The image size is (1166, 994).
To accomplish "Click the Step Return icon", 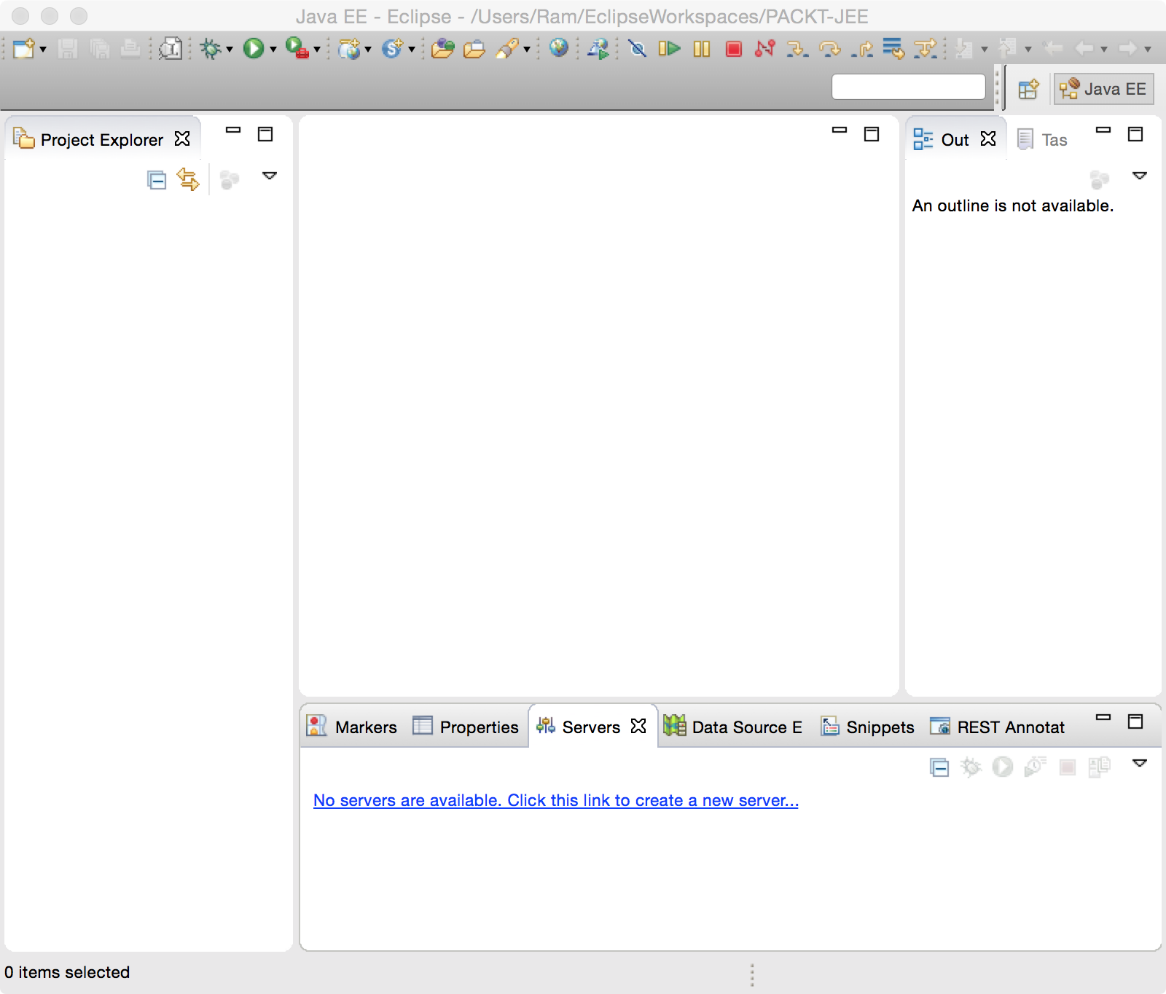I will click(862, 49).
